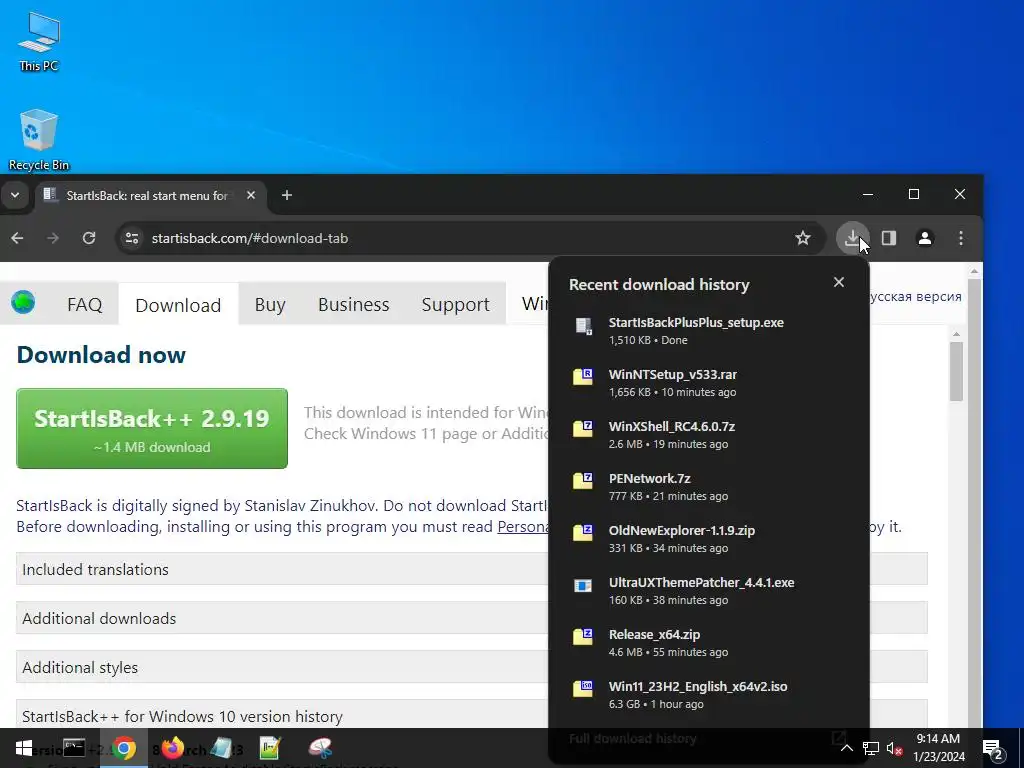Open the Windows Start button
1024x768 pixels.
24,748
